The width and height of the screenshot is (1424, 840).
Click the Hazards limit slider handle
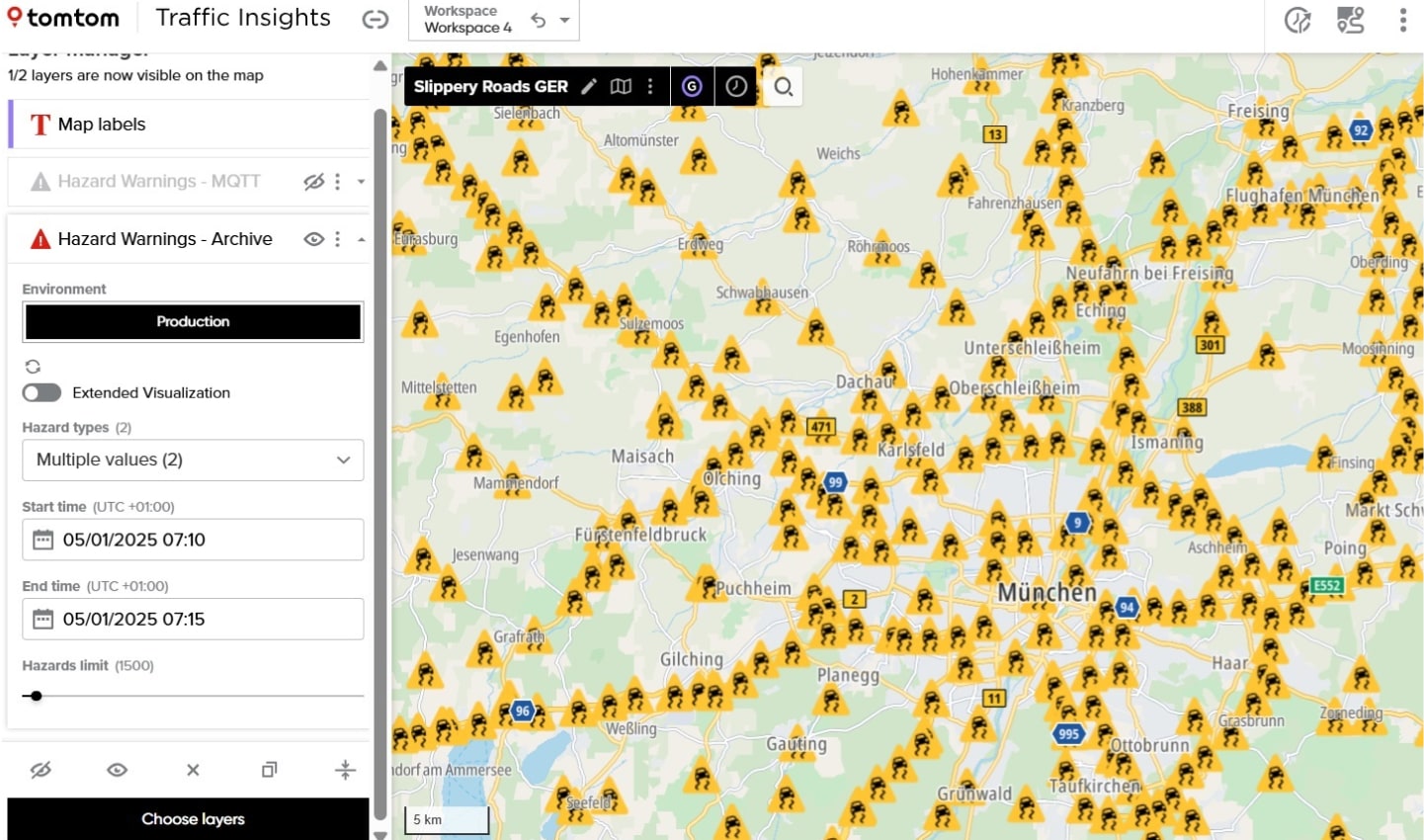pyautogui.click(x=37, y=696)
